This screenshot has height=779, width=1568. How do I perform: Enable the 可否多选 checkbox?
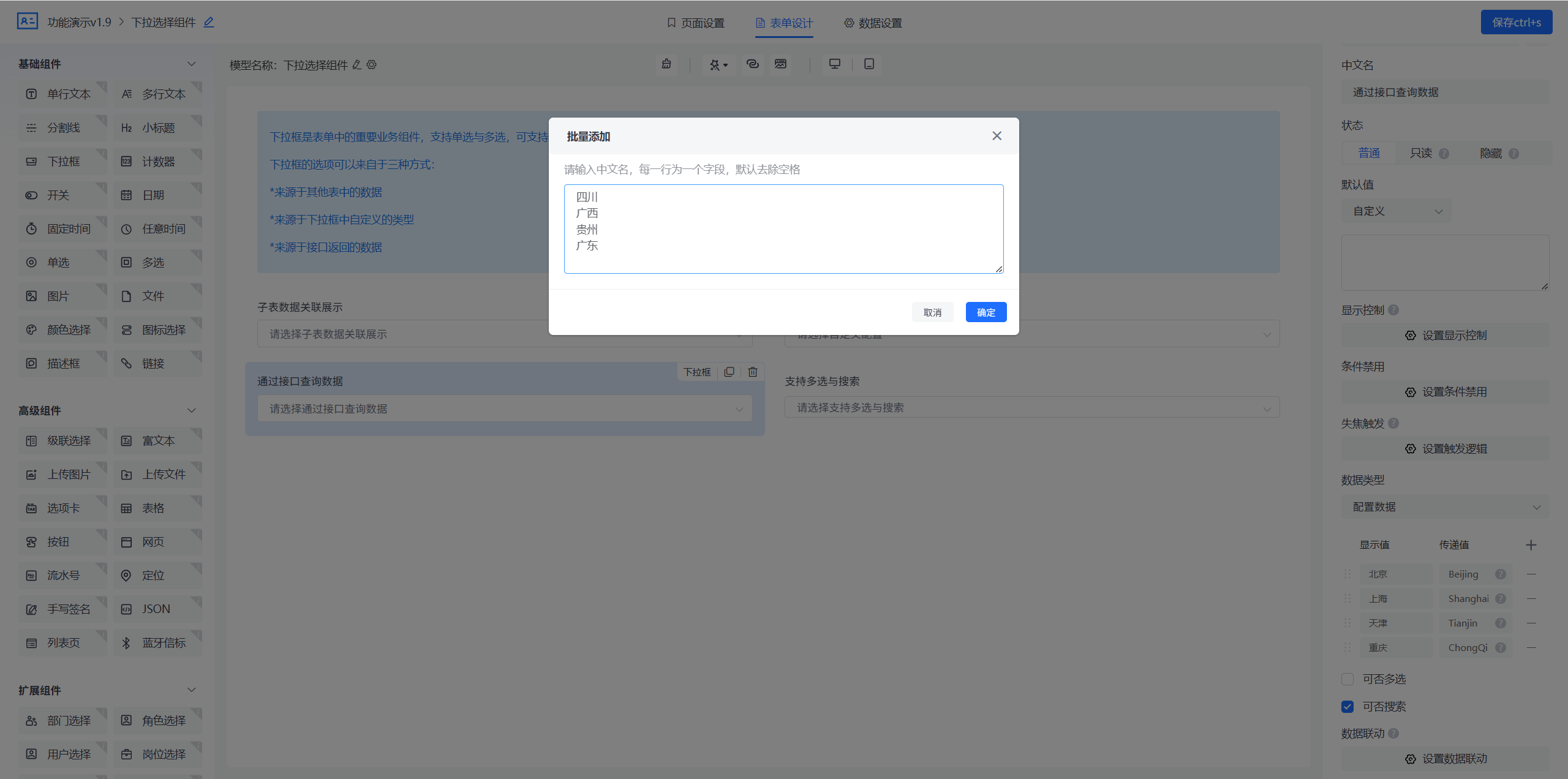coord(1347,679)
